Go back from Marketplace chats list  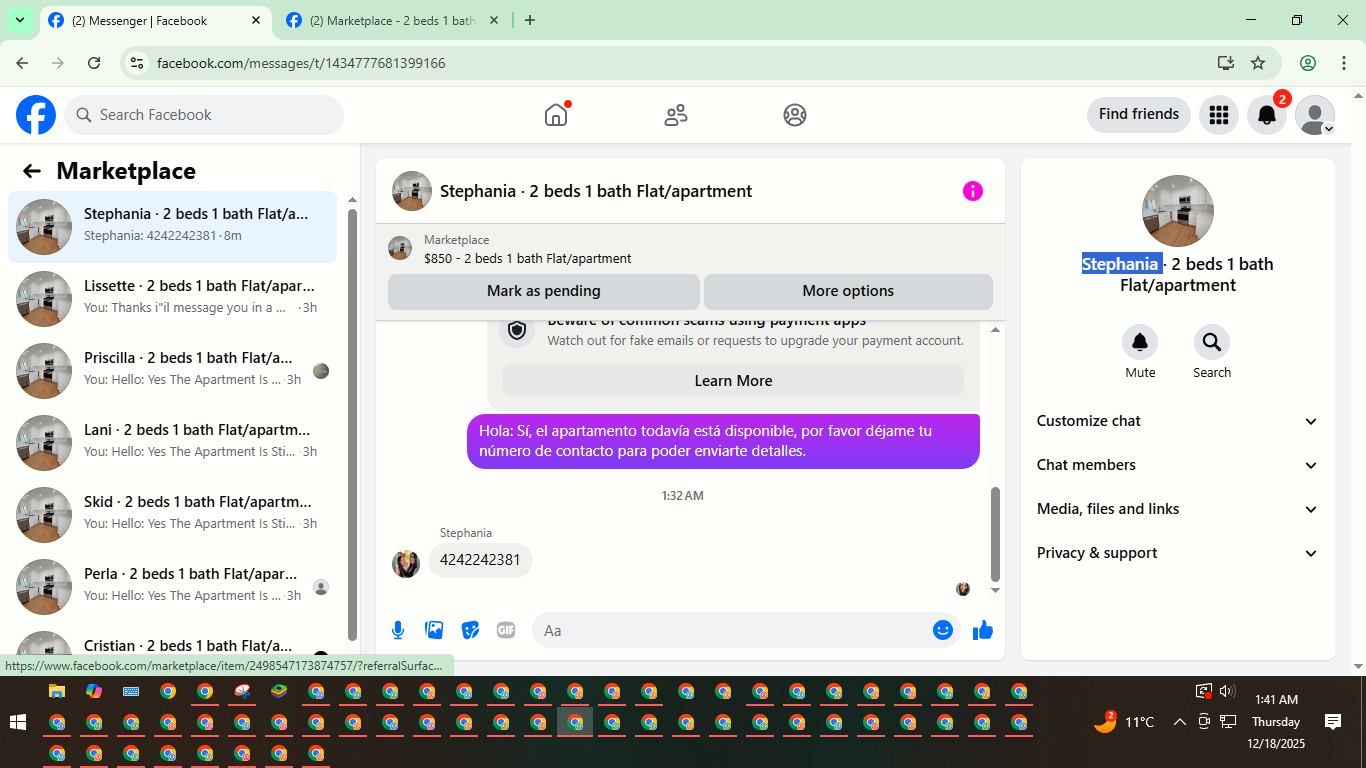tap(32, 171)
